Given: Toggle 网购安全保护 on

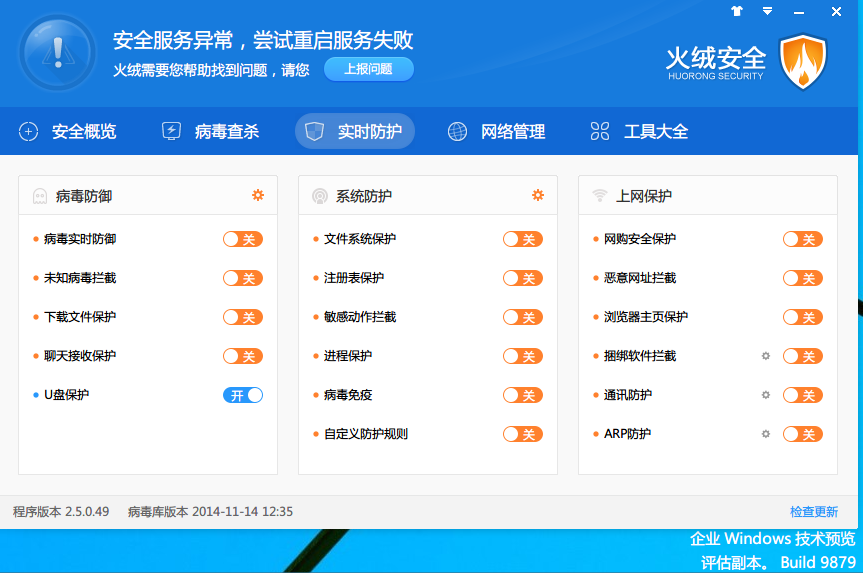Looking at the screenshot, I should click(803, 239).
